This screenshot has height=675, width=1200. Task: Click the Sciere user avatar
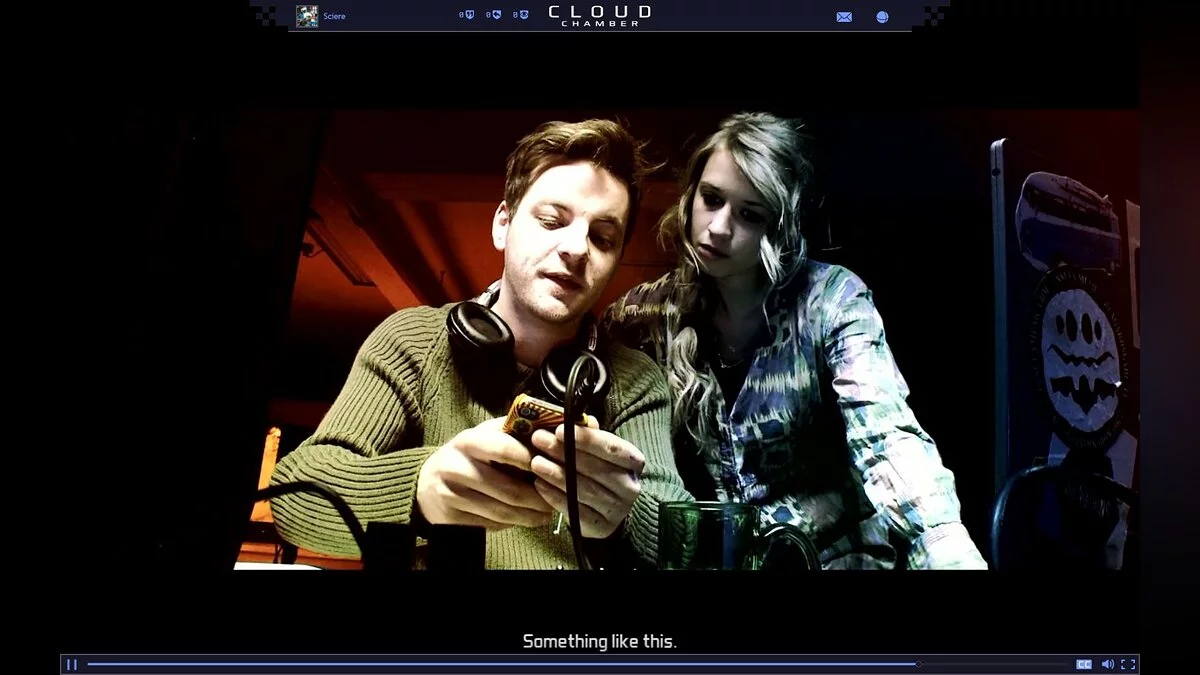(x=307, y=16)
